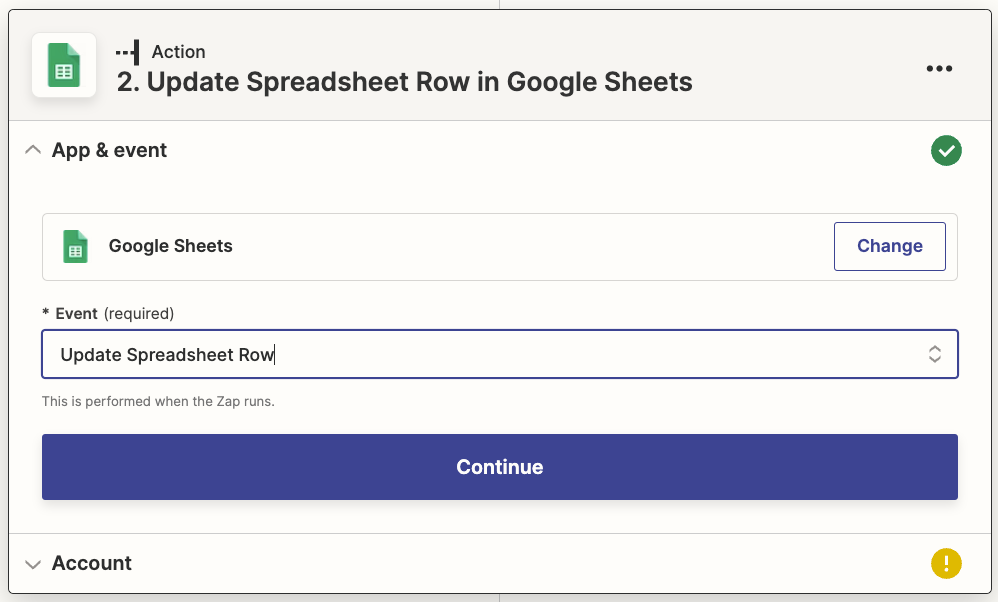Open the Event dropdown arrows
The image size is (998, 602).
coord(934,354)
